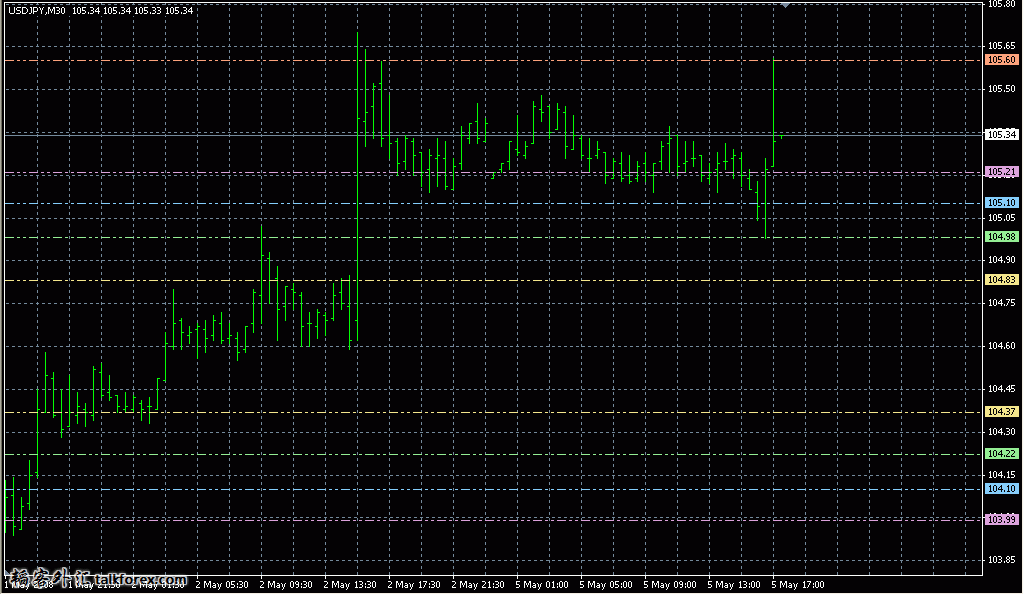
Task: Click the 105.65 price axis value
Action: (1001, 46)
